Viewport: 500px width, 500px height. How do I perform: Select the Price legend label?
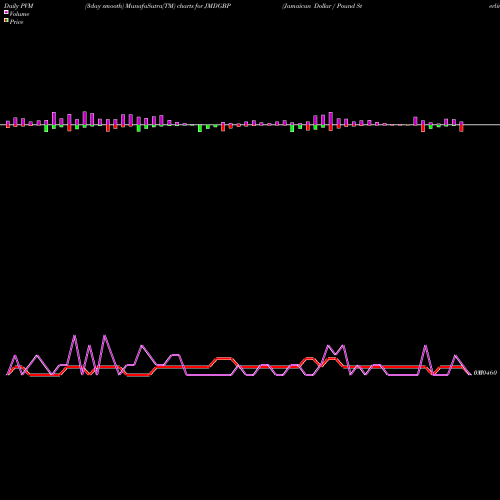click(16, 22)
